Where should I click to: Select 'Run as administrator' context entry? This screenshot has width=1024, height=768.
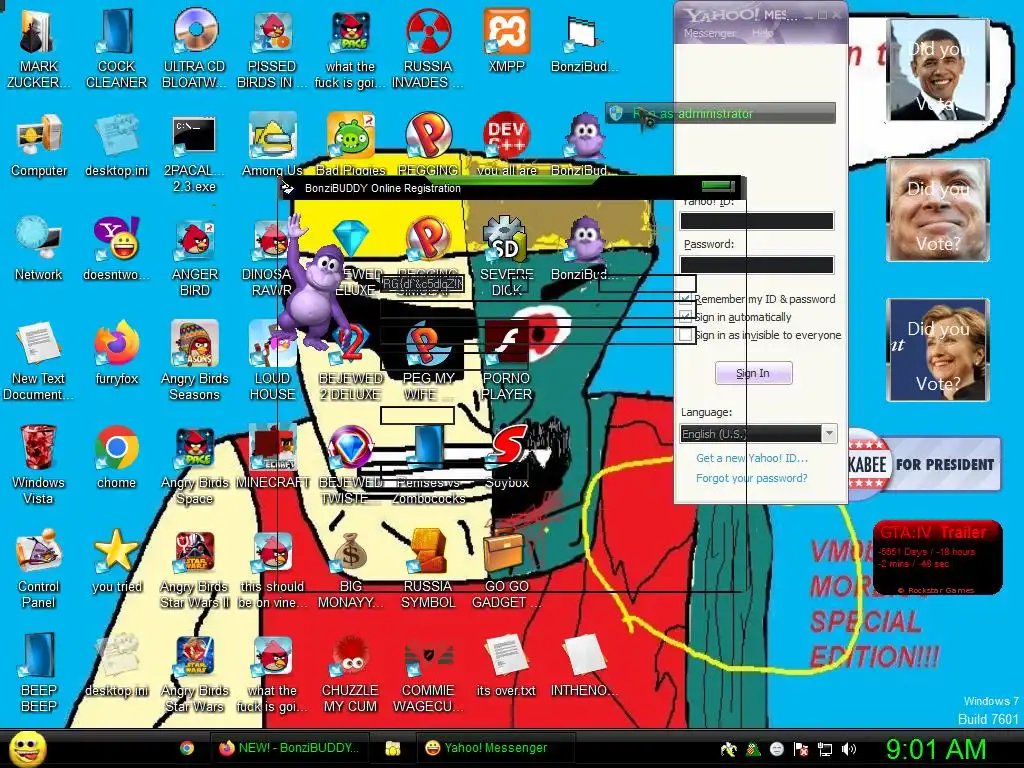pyautogui.click(x=720, y=114)
